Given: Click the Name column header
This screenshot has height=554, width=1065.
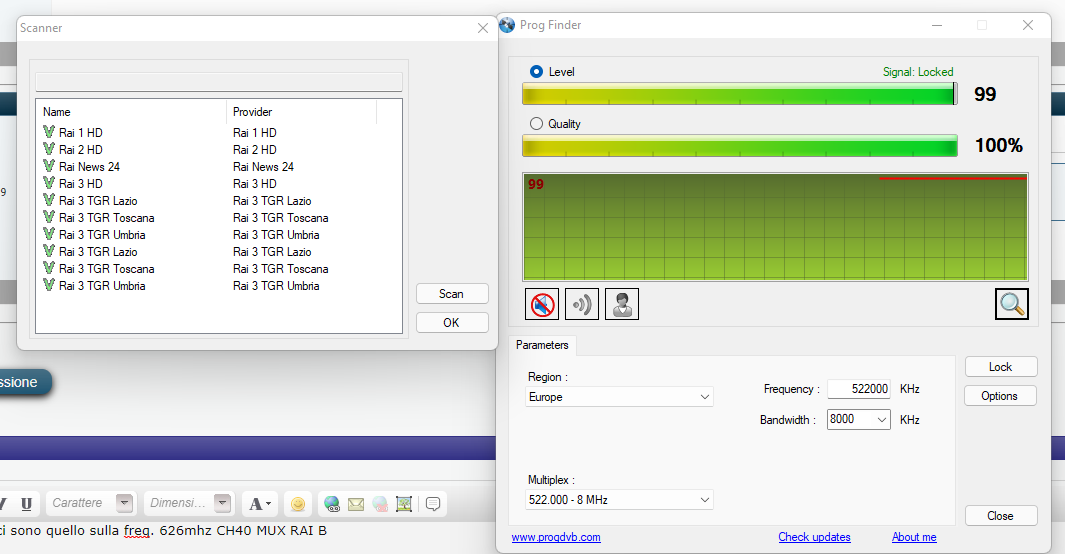Looking at the screenshot, I should (132, 112).
